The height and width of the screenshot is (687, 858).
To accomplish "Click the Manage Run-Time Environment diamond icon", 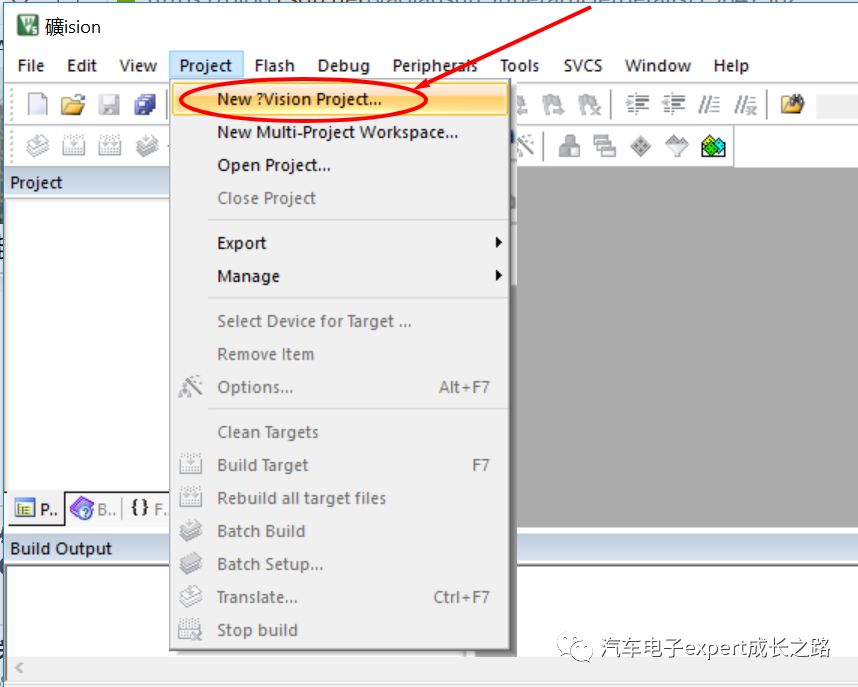I will [641, 146].
